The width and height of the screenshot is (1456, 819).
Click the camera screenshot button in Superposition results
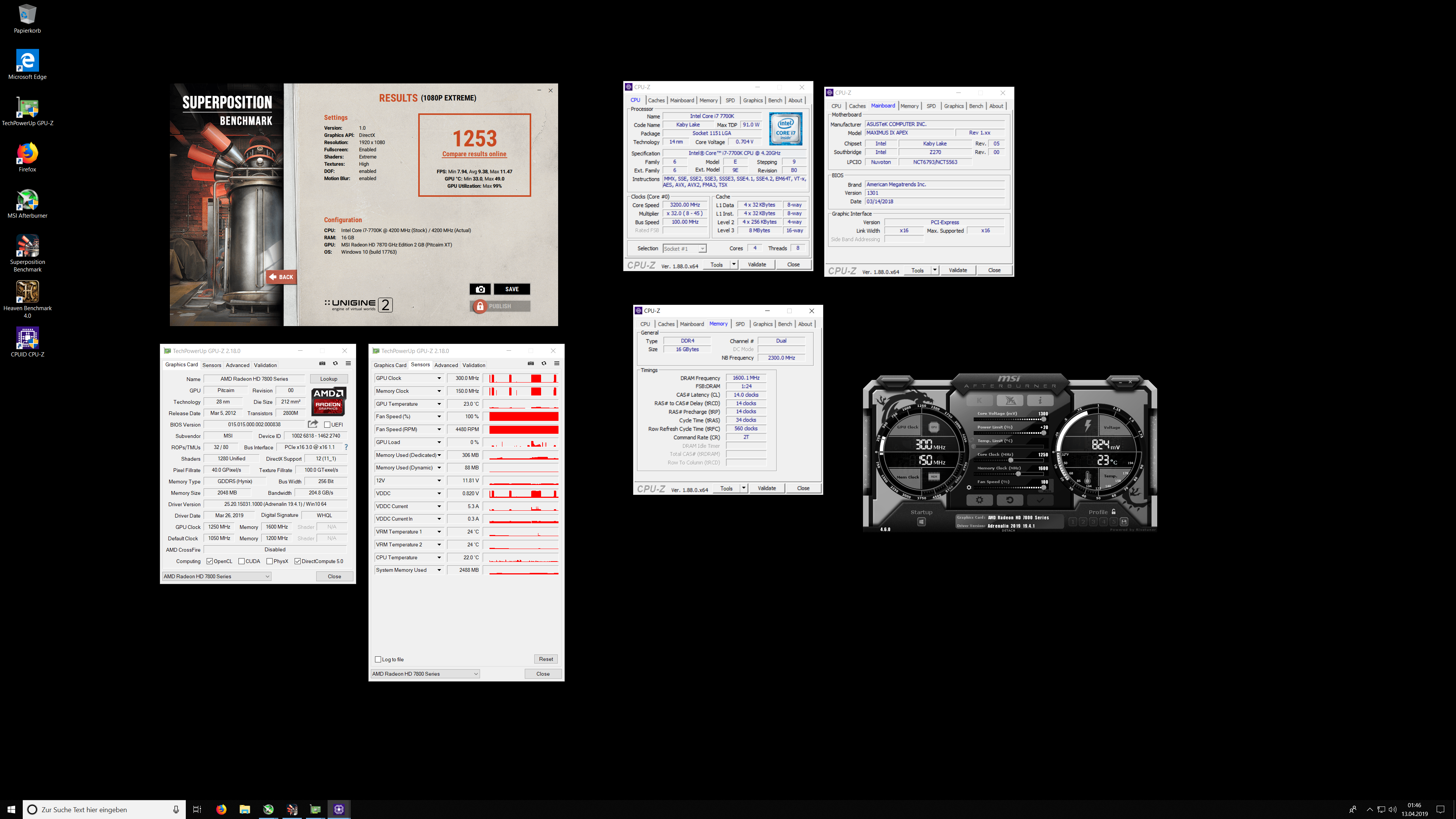coord(480,289)
